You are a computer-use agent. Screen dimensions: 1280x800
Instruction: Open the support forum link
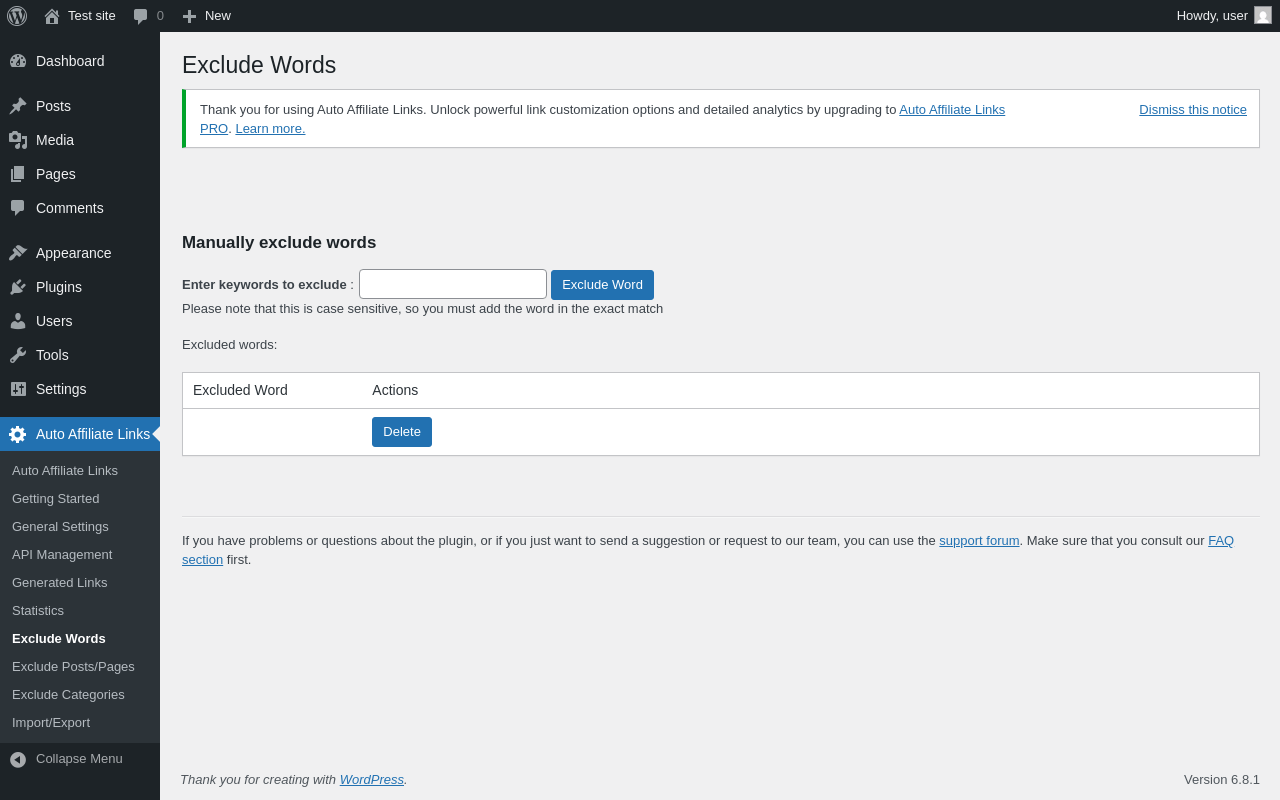pyautogui.click(x=979, y=540)
